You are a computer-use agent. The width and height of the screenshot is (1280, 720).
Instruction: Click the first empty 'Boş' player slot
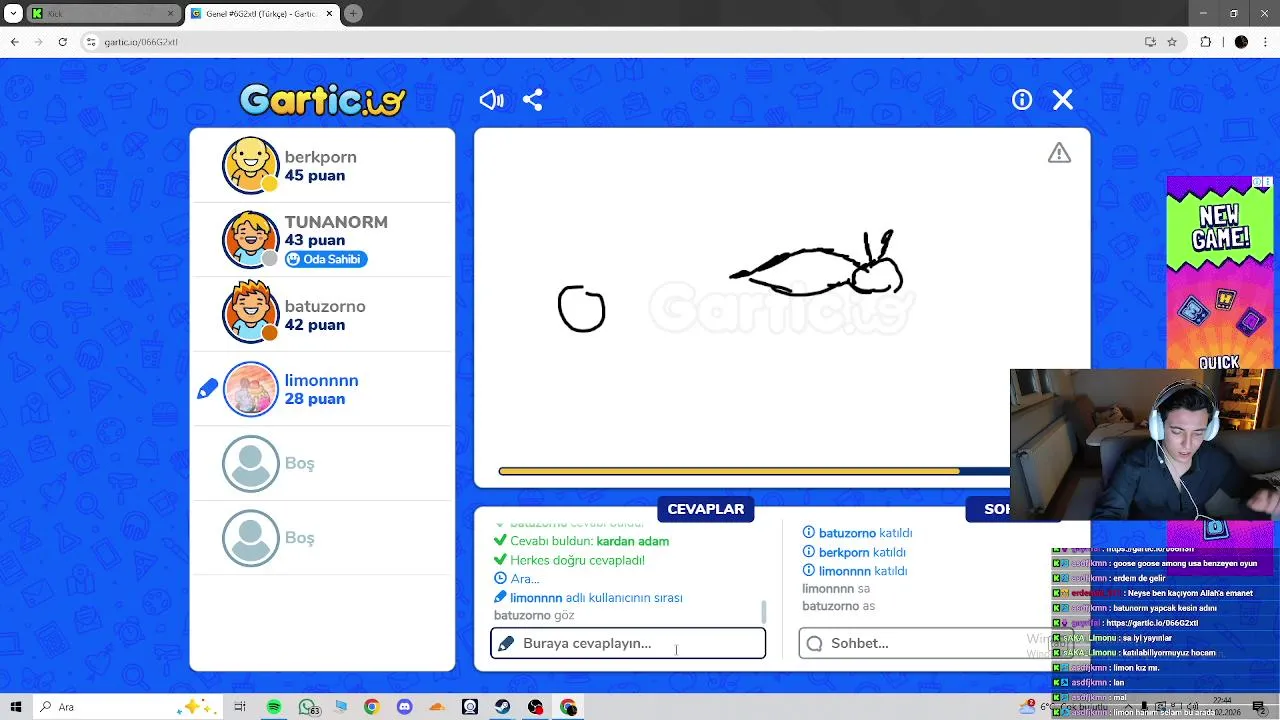tap(322, 463)
